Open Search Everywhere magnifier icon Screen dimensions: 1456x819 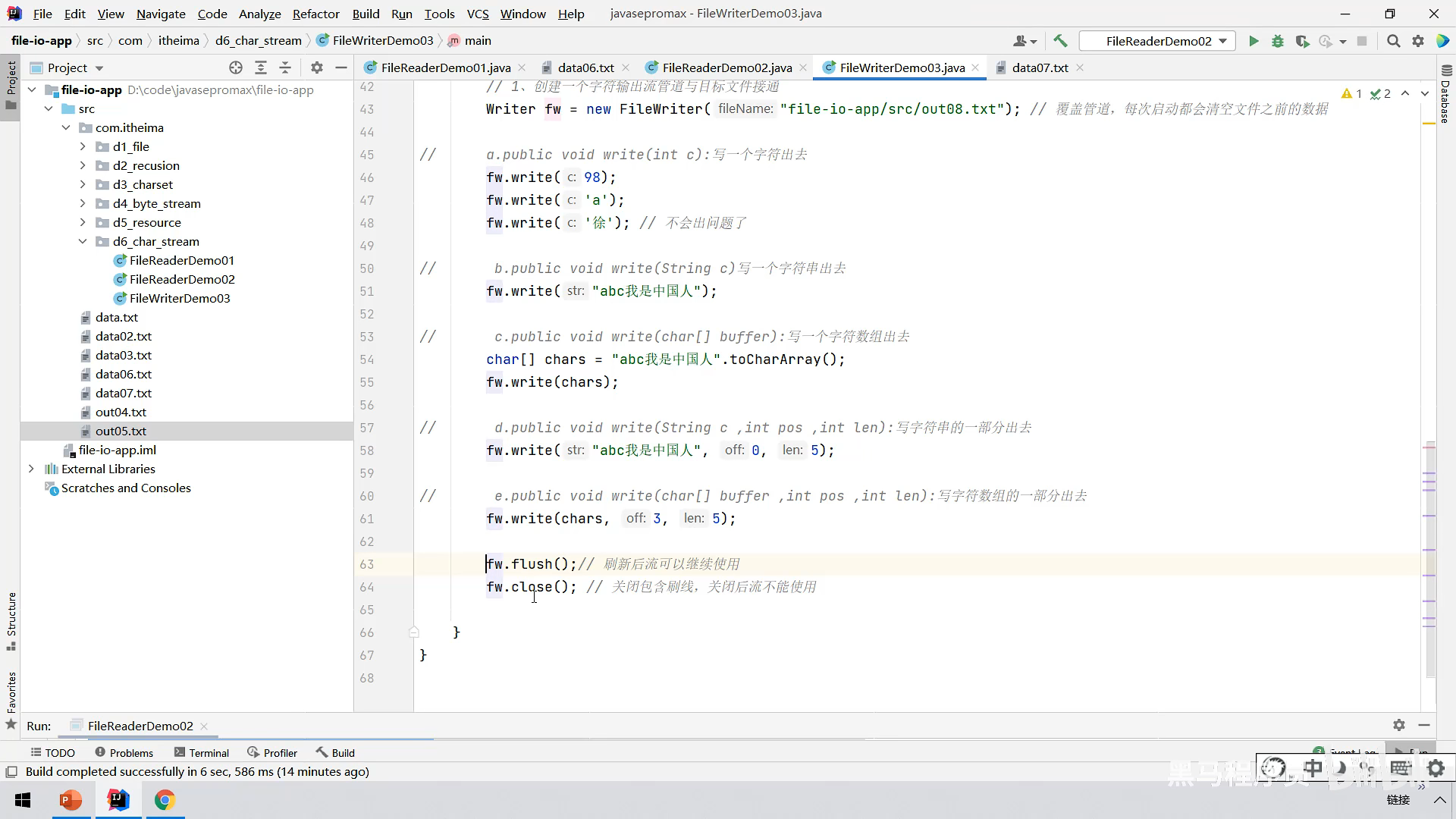point(1393,41)
